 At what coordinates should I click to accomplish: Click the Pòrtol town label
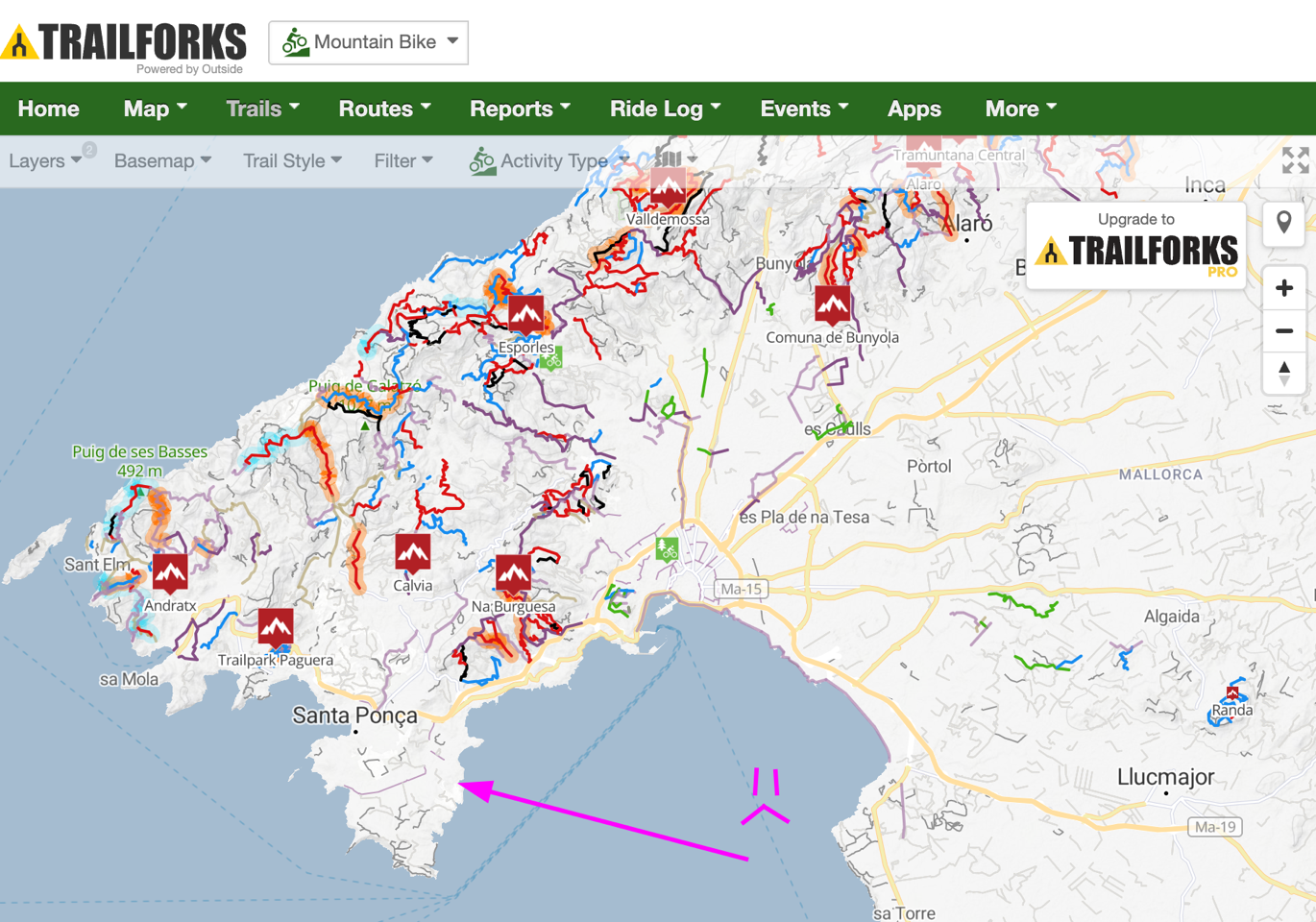pyautogui.click(x=929, y=466)
